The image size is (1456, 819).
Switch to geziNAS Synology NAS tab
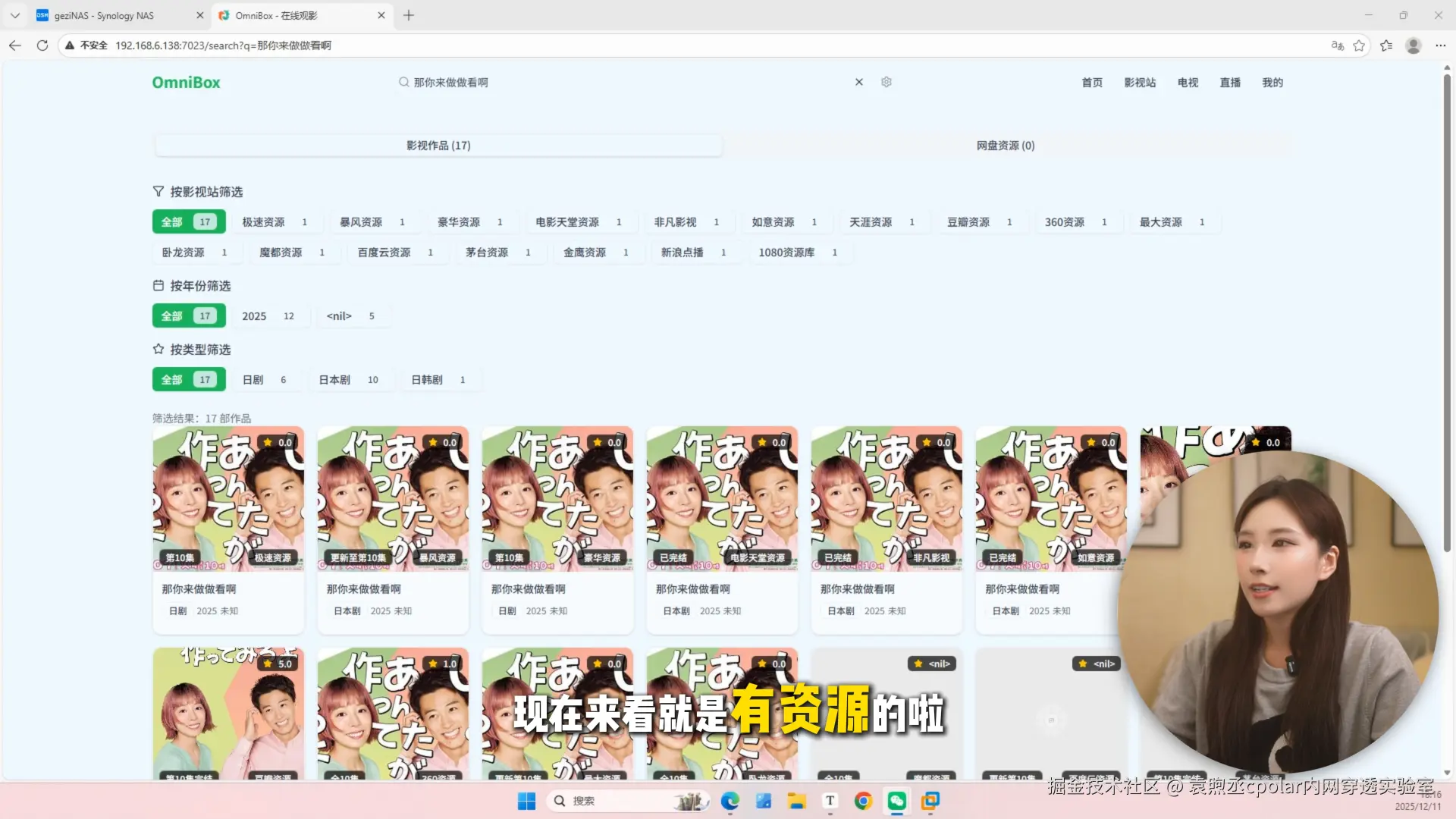tap(104, 15)
